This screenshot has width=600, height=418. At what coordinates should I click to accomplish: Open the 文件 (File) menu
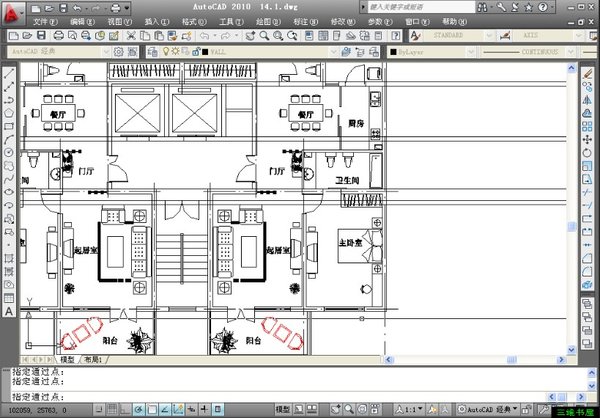(x=44, y=21)
